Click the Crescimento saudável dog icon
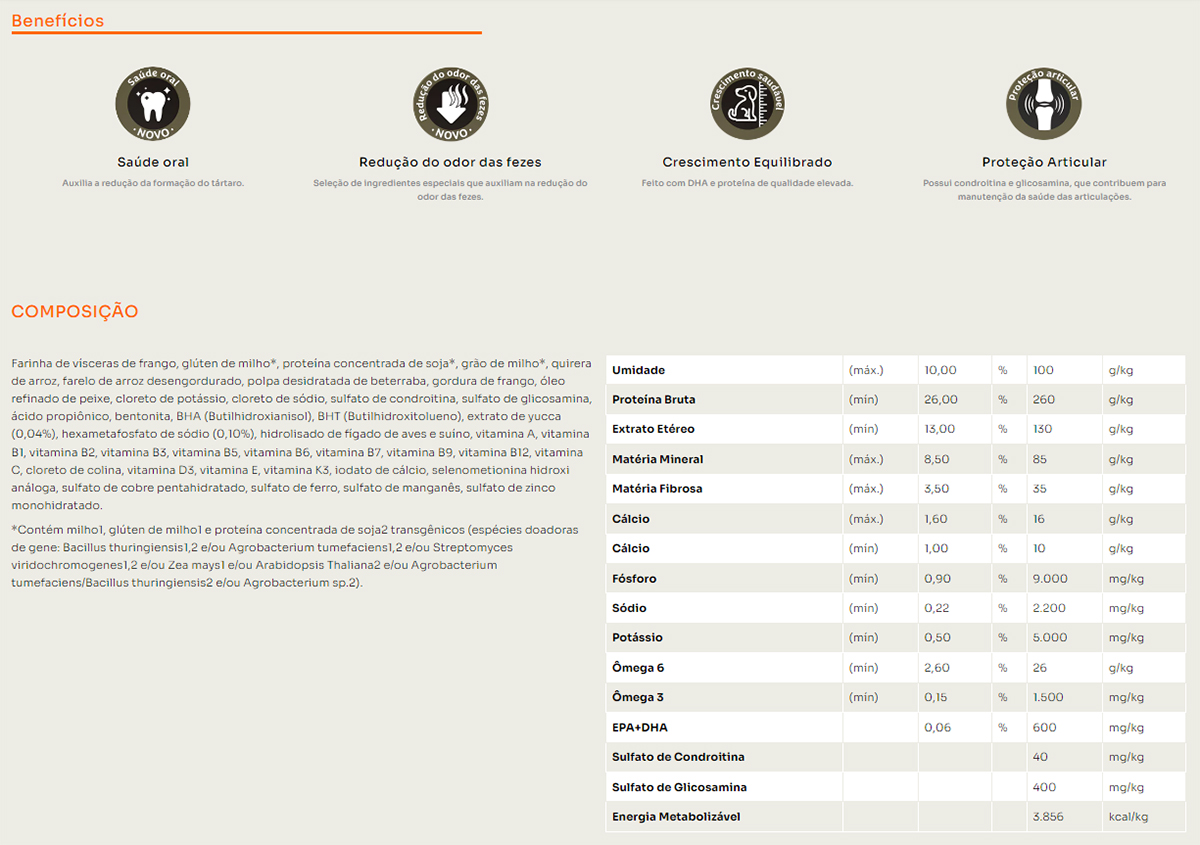 point(747,104)
